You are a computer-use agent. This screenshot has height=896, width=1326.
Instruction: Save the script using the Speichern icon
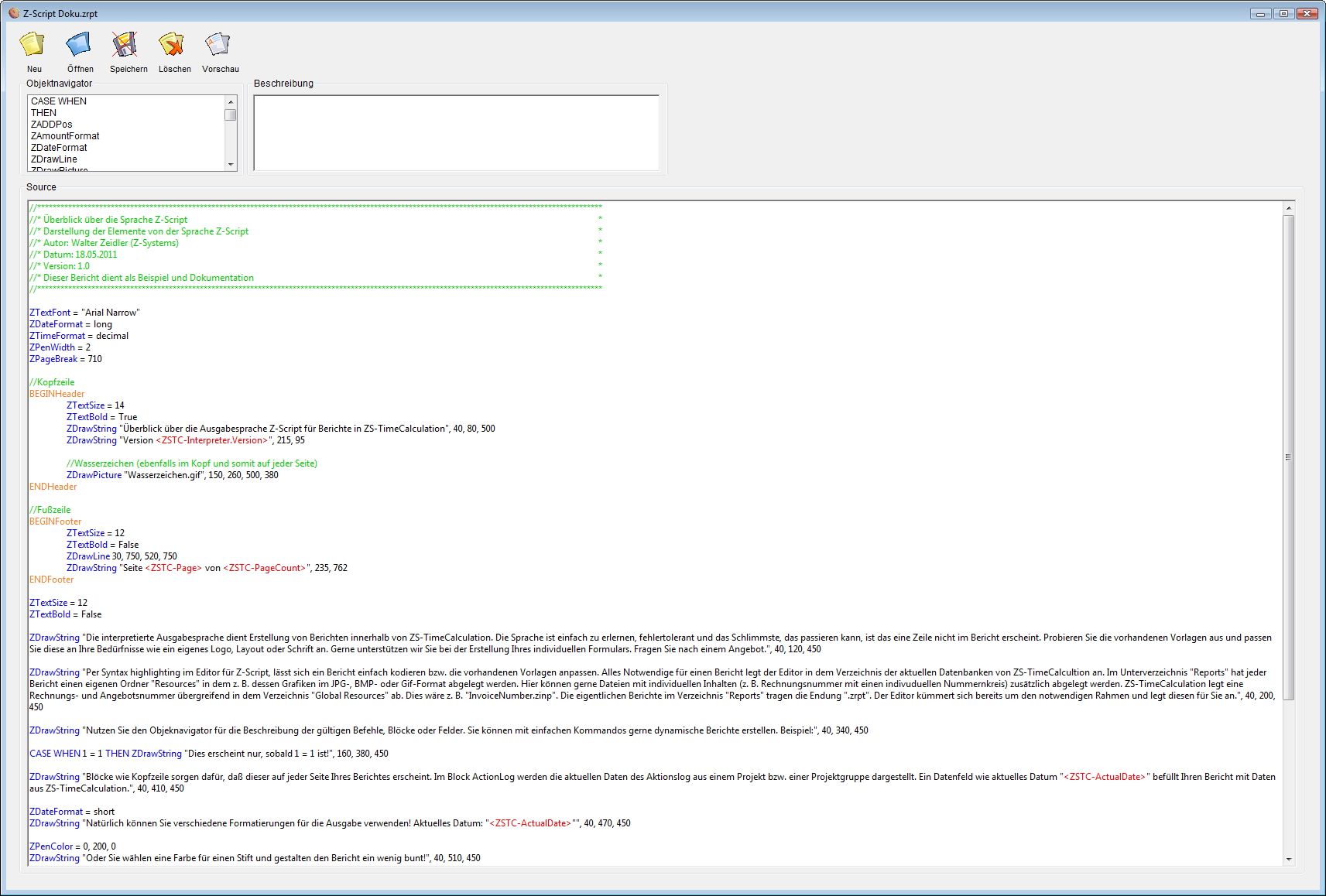click(125, 45)
